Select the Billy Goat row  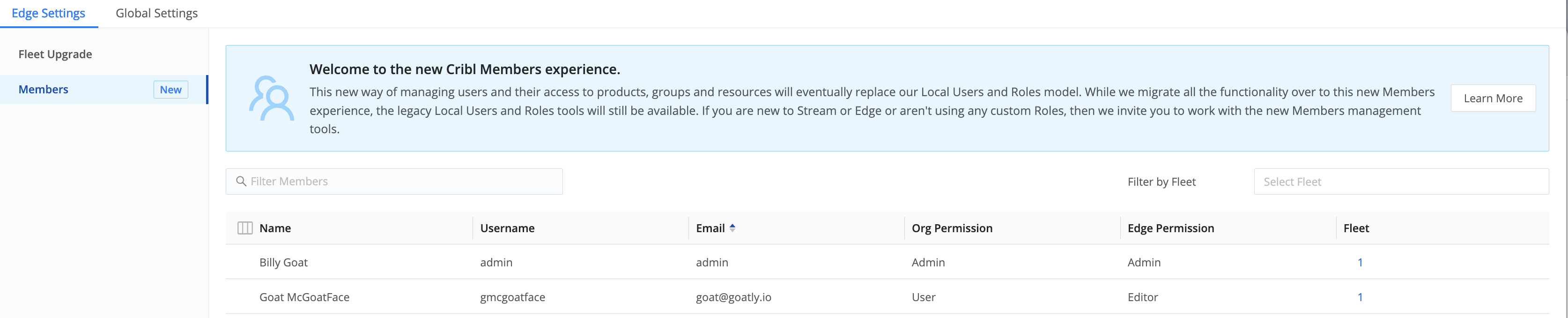click(609, 262)
